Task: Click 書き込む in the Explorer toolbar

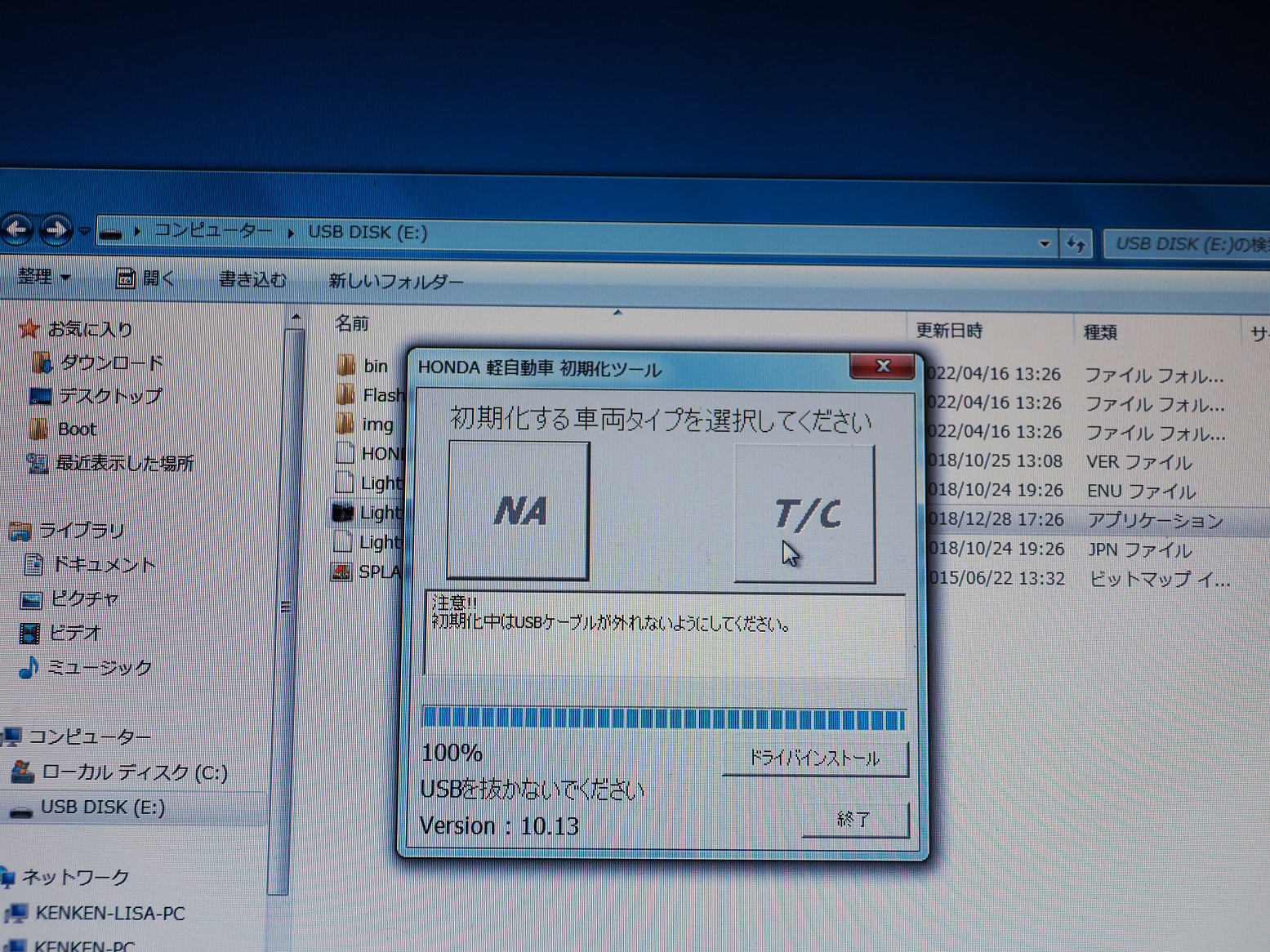Action: tap(253, 280)
